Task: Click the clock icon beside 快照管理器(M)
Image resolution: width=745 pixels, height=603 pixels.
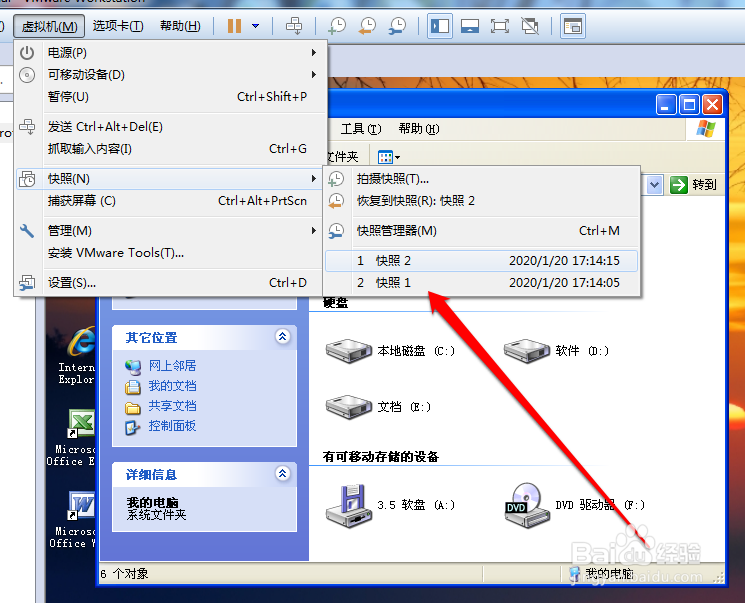Action: (x=336, y=231)
